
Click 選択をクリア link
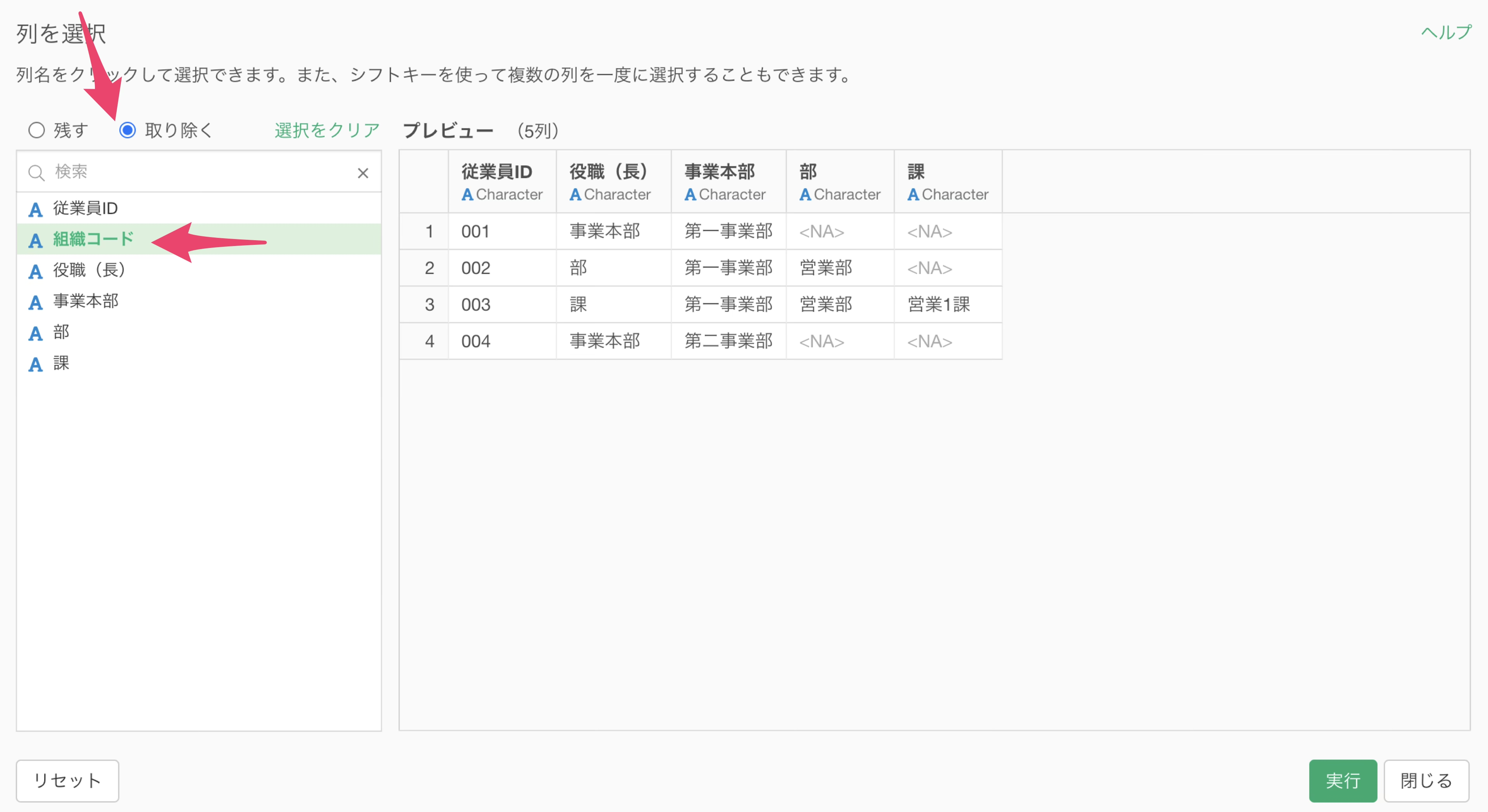click(x=327, y=130)
